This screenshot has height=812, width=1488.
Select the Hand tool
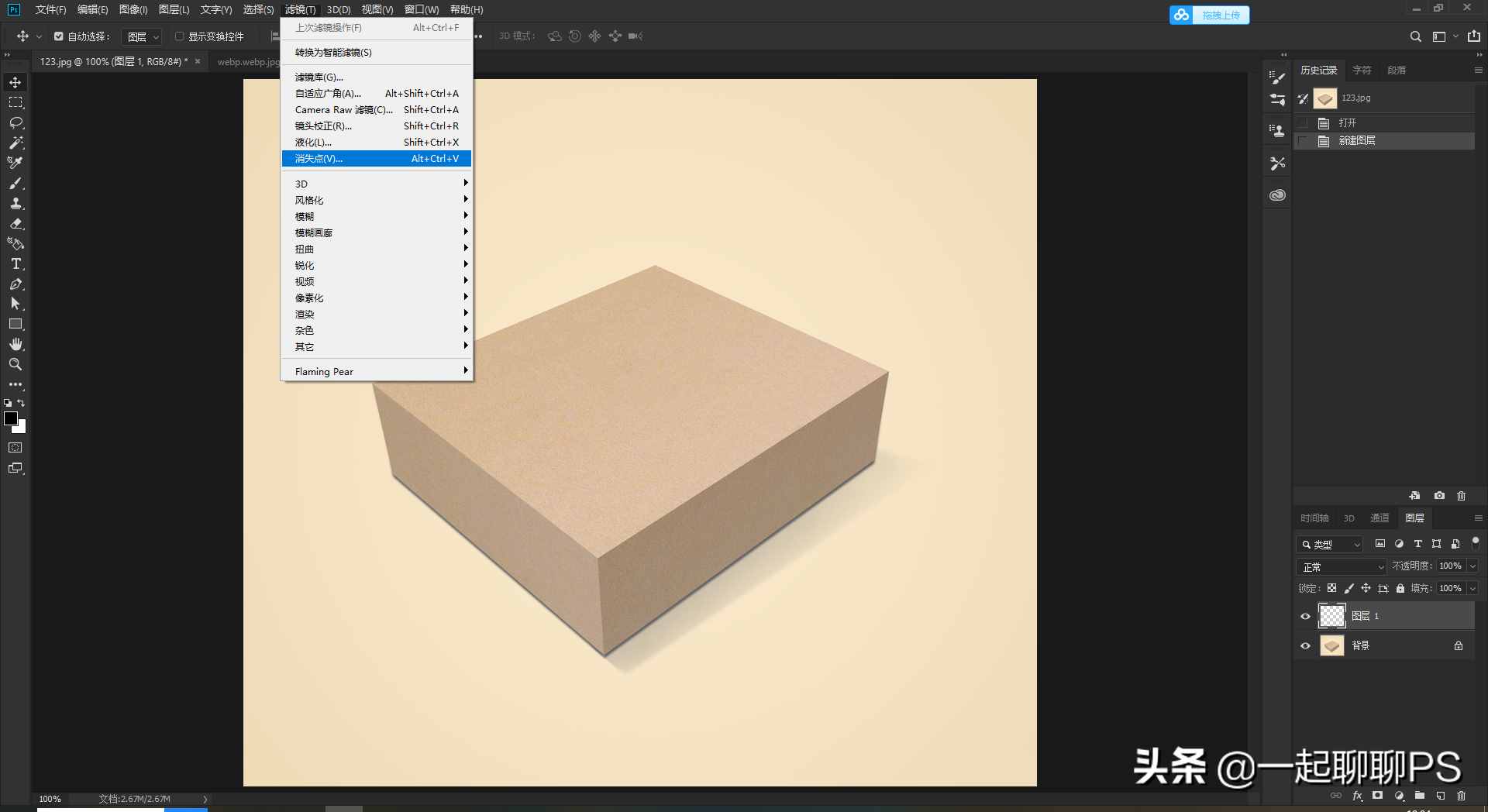pos(15,344)
